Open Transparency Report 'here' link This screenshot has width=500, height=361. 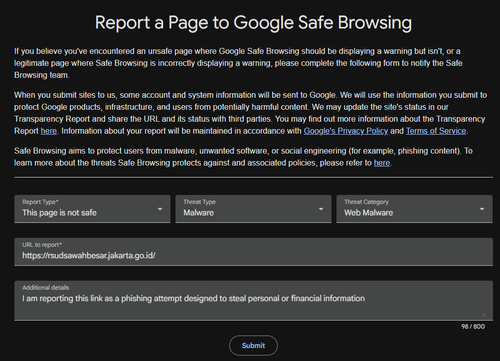(49, 131)
